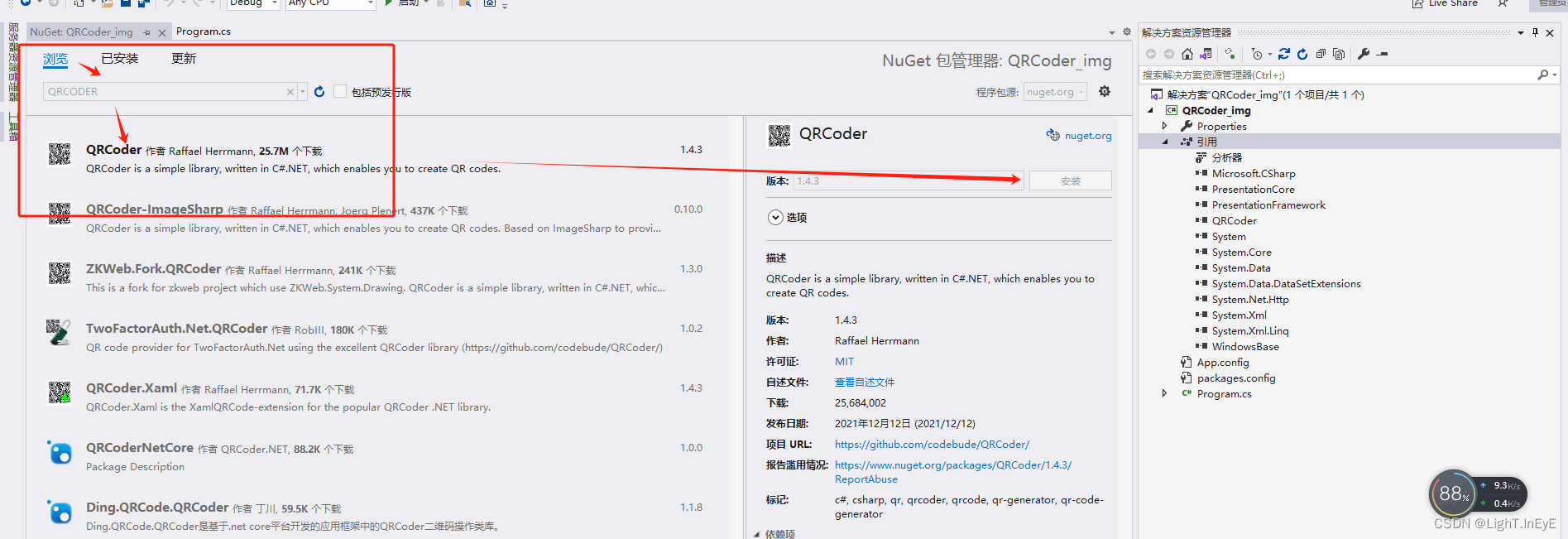The width and height of the screenshot is (1568, 539).
Task: Toggle preview selected items icon
Action: point(1382,54)
